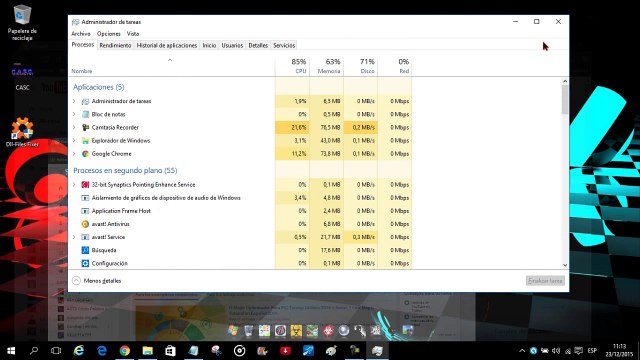
Task: Open the red download arrow taskbar icon
Action: (285, 351)
